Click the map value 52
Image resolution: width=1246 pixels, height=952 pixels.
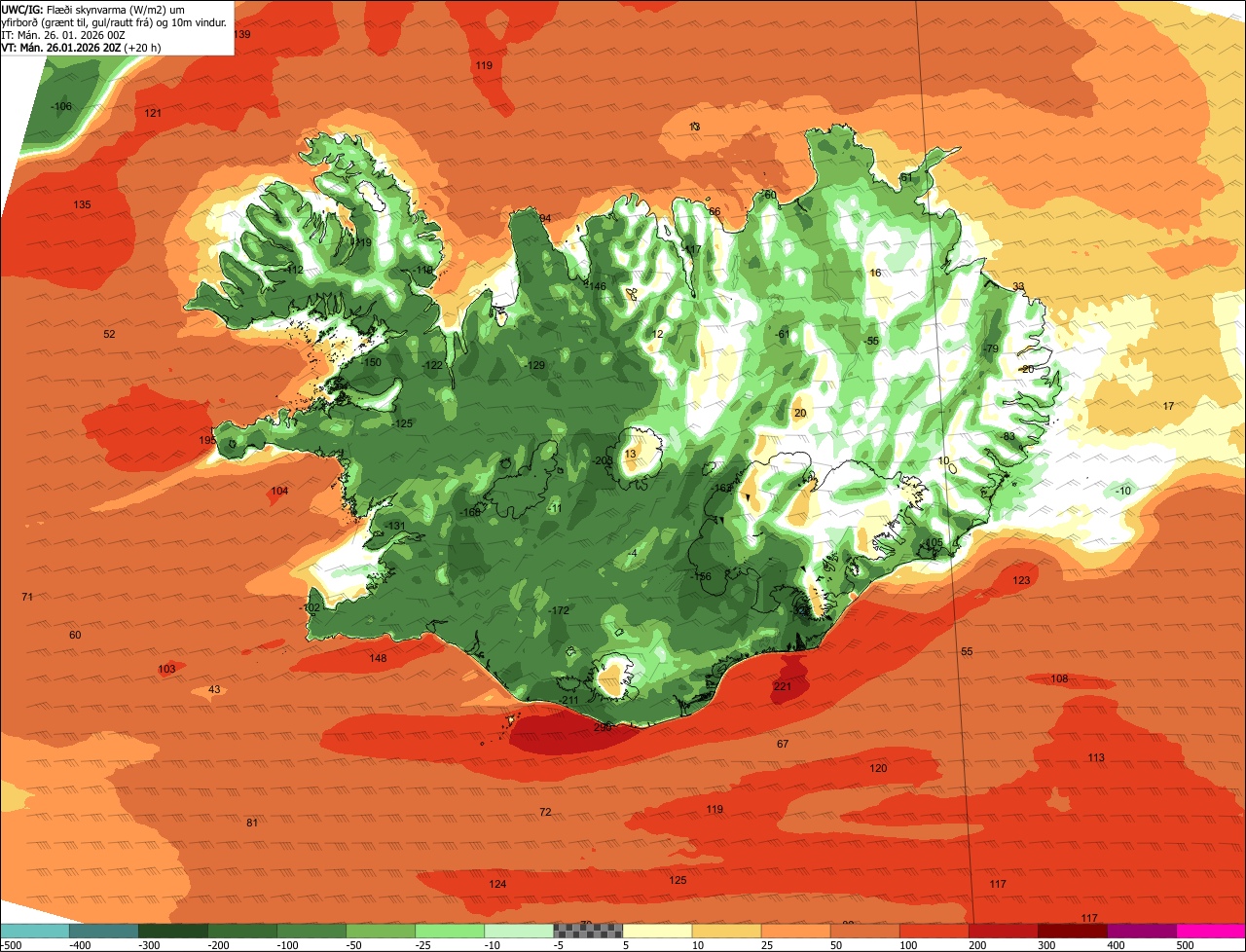(109, 334)
